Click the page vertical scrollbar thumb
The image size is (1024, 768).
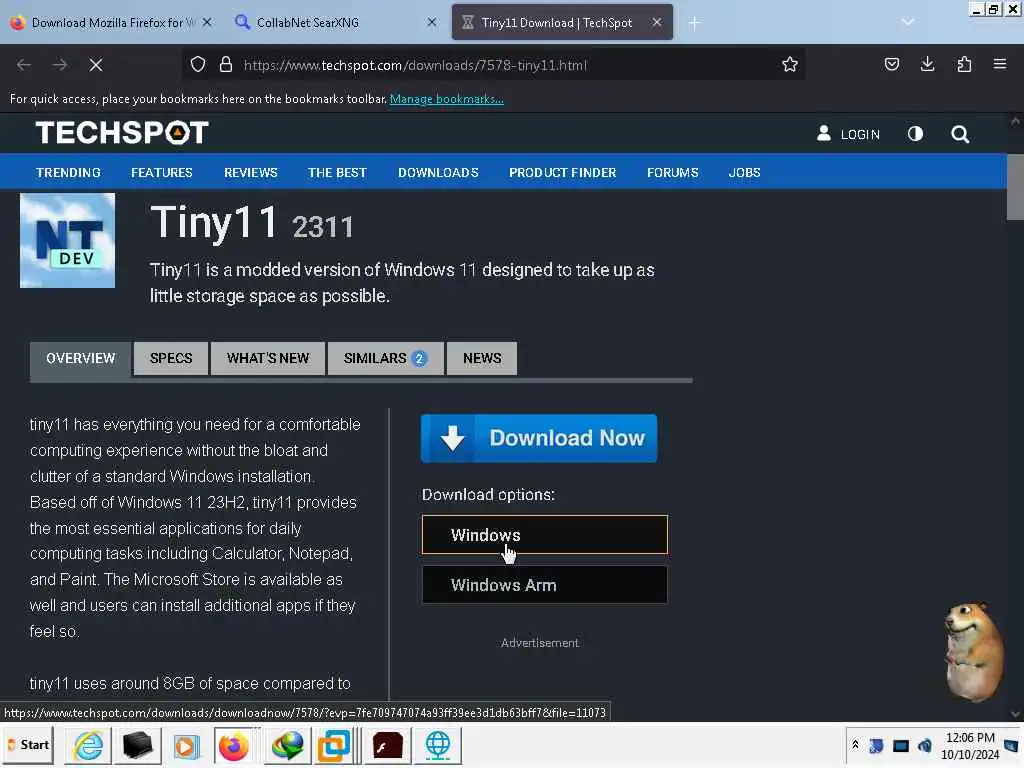coord(1015,187)
